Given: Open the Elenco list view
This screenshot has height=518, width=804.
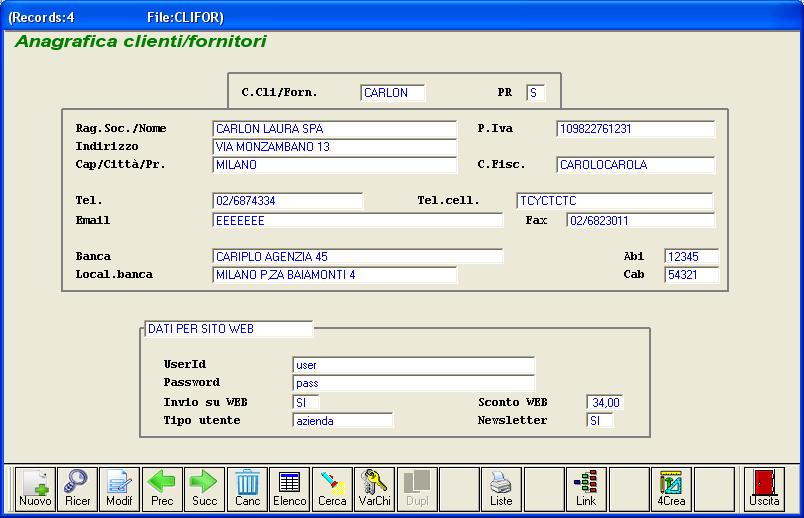Looking at the screenshot, I should click(x=290, y=488).
